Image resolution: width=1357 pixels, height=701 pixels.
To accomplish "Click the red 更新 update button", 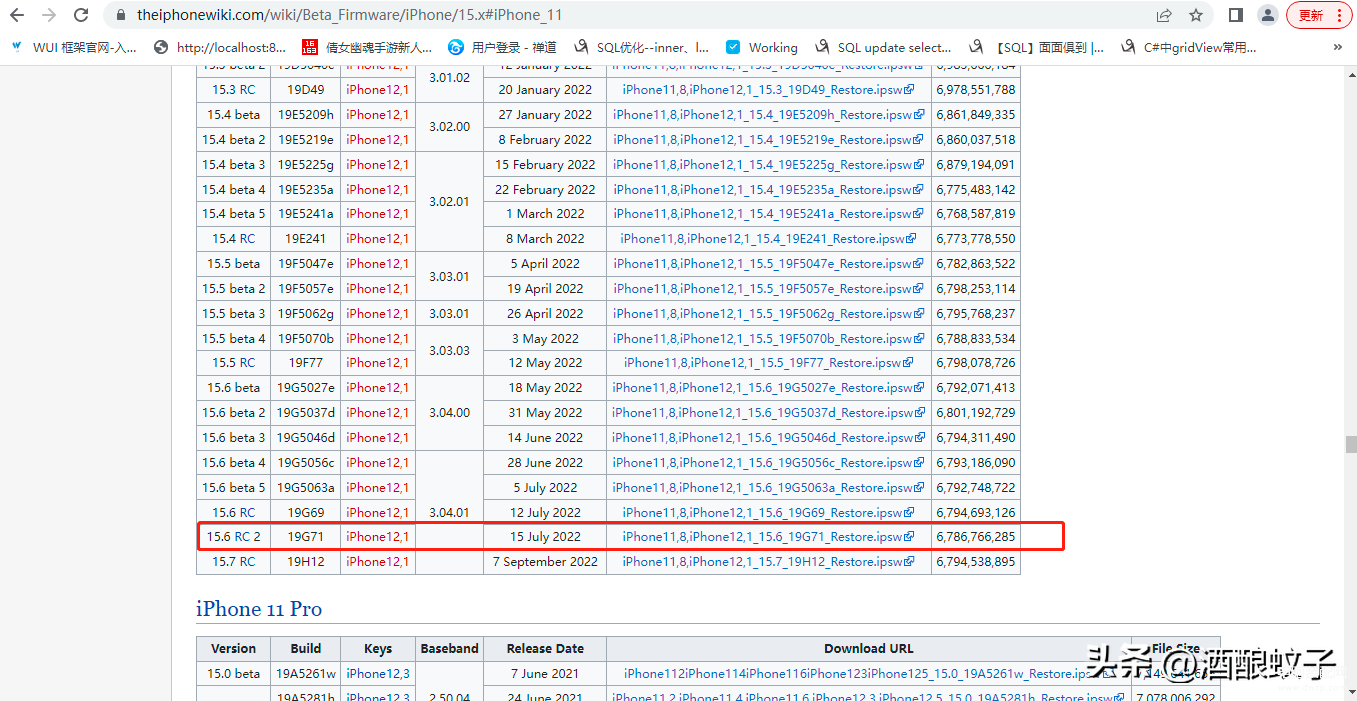I will tap(1320, 16).
